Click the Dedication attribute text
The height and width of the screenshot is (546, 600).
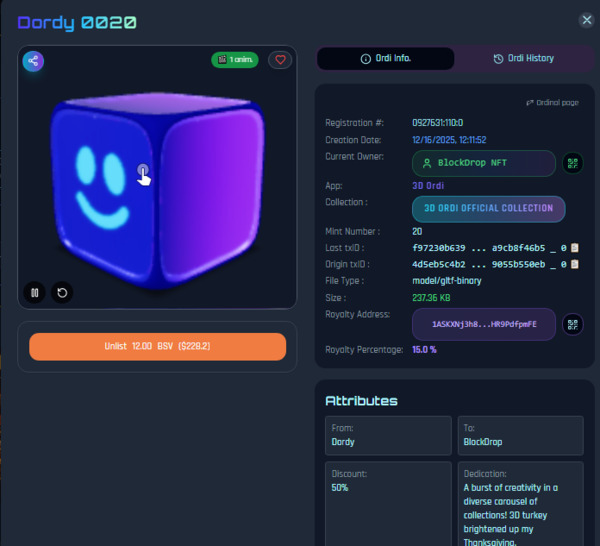(x=510, y=515)
